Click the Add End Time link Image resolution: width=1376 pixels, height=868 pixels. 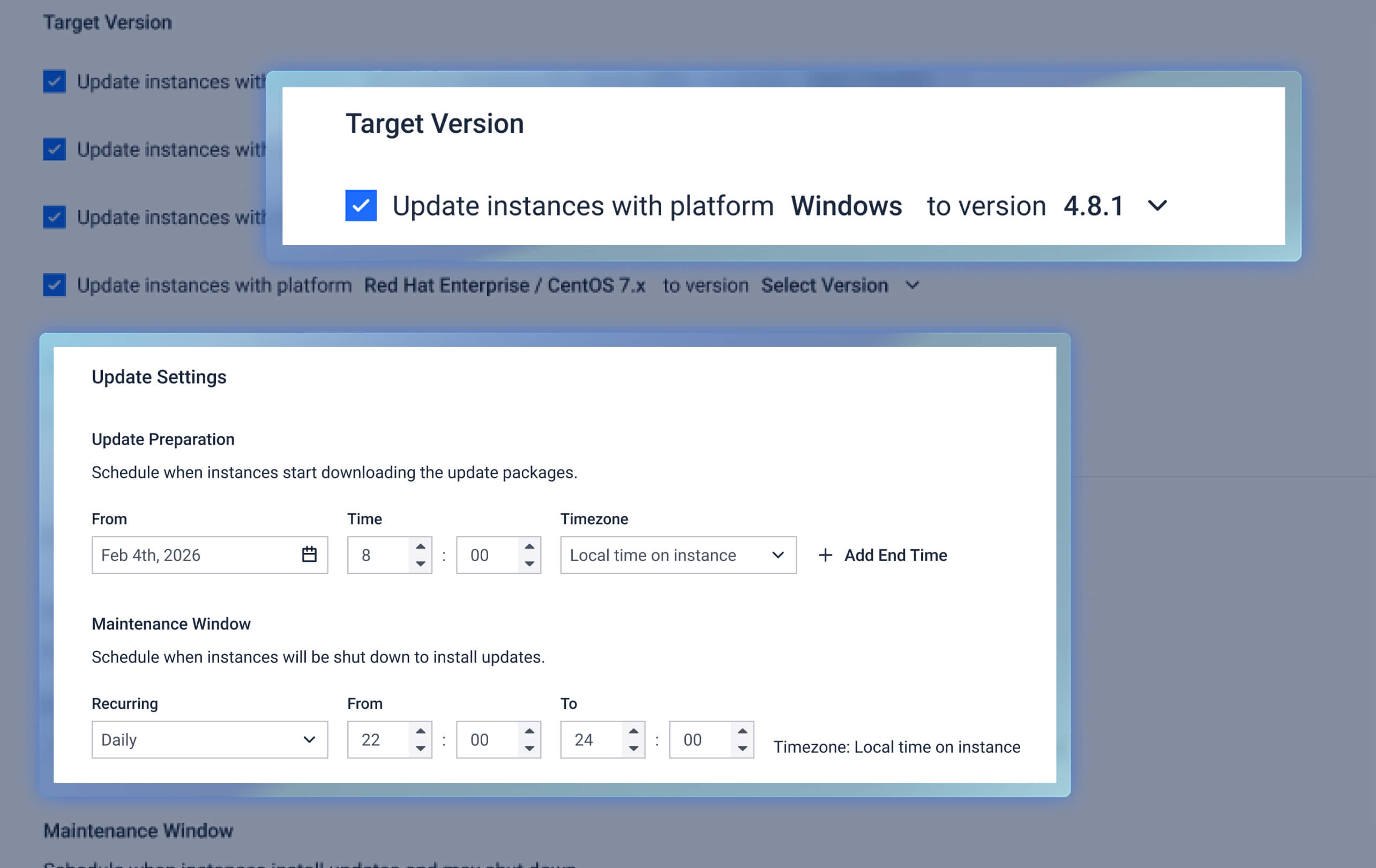(x=895, y=555)
